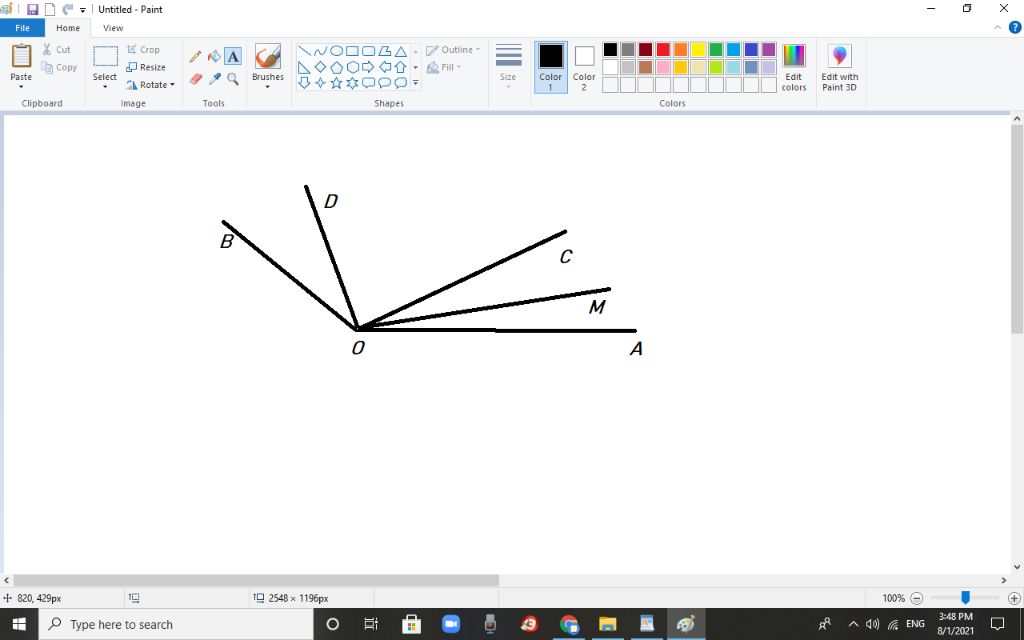Click the zoom in plus button
The image size is (1024, 640).
[x=1014, y=598]
